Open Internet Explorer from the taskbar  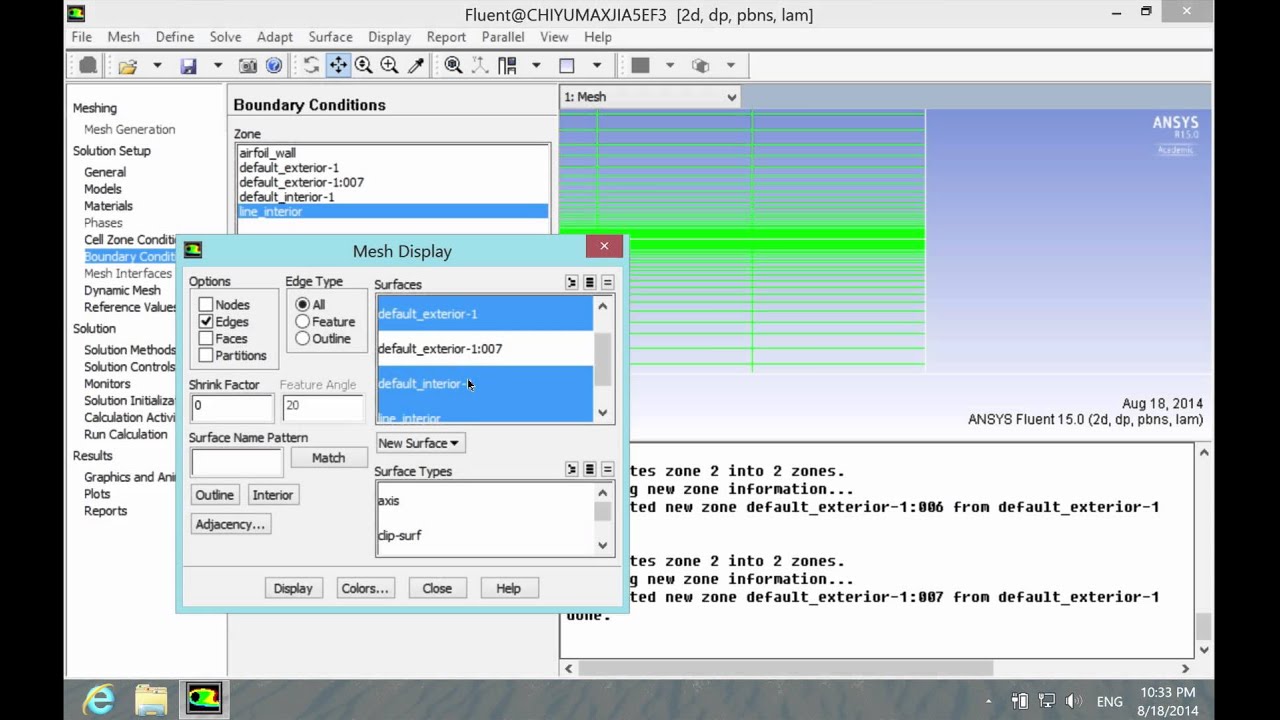tap(99, 699)
